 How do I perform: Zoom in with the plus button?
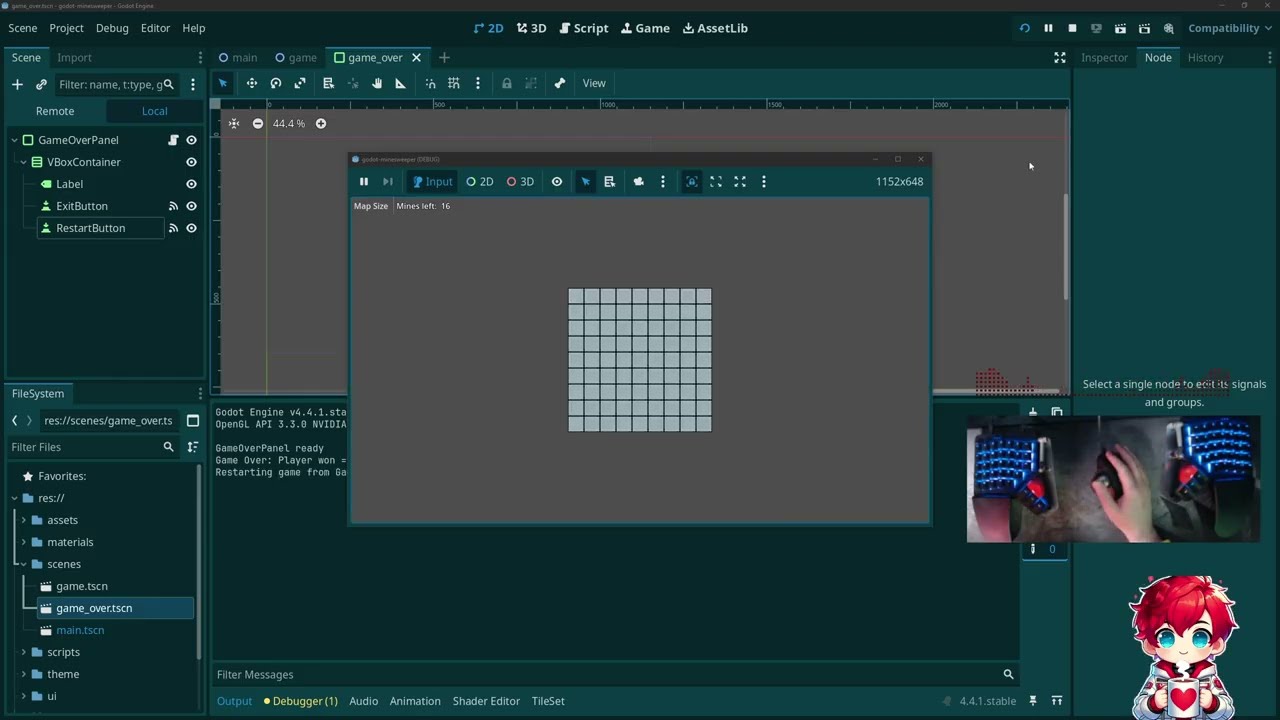321,123
